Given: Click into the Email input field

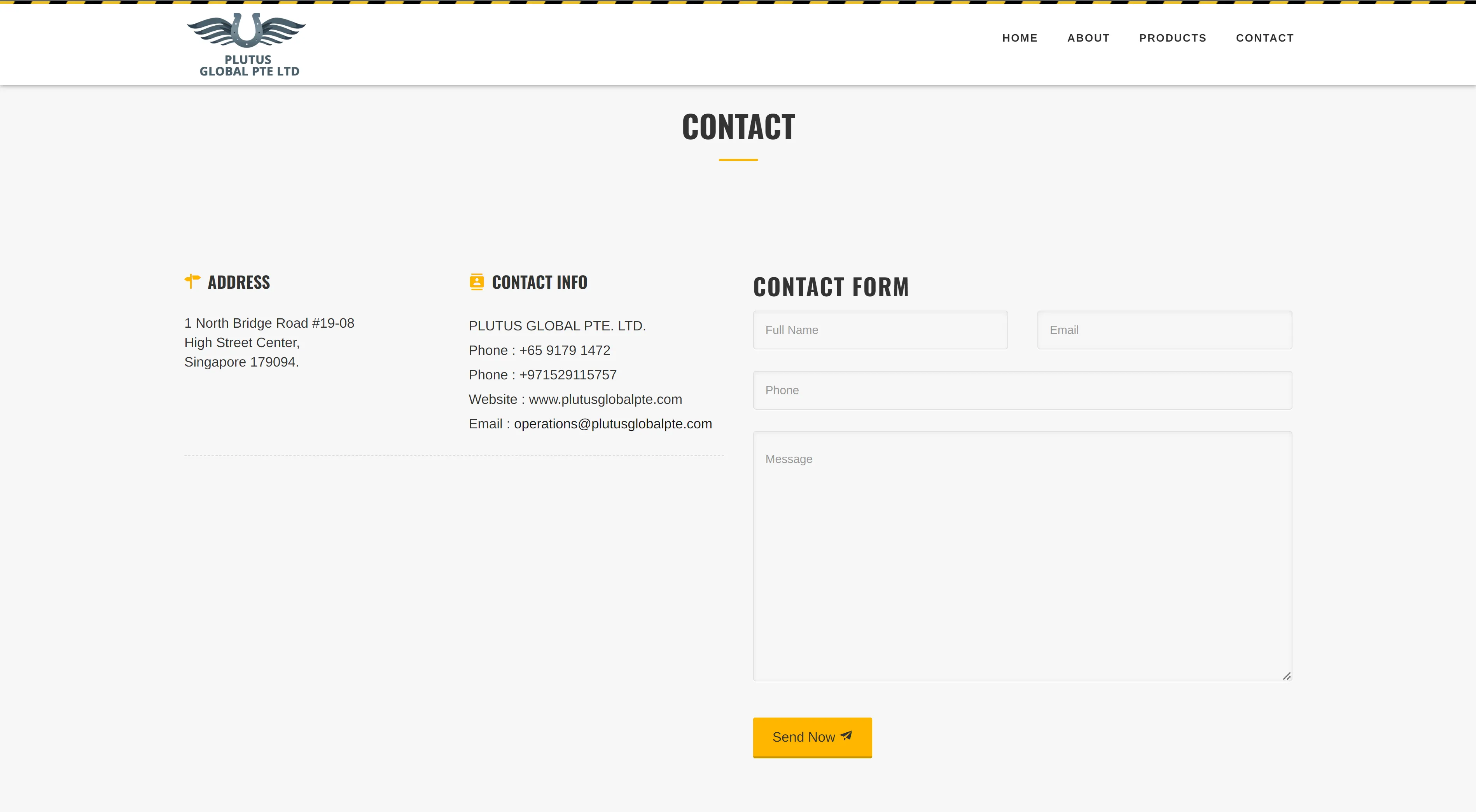Looking at the screenshot, I should pyautogui.click(x=1164, y=330).
